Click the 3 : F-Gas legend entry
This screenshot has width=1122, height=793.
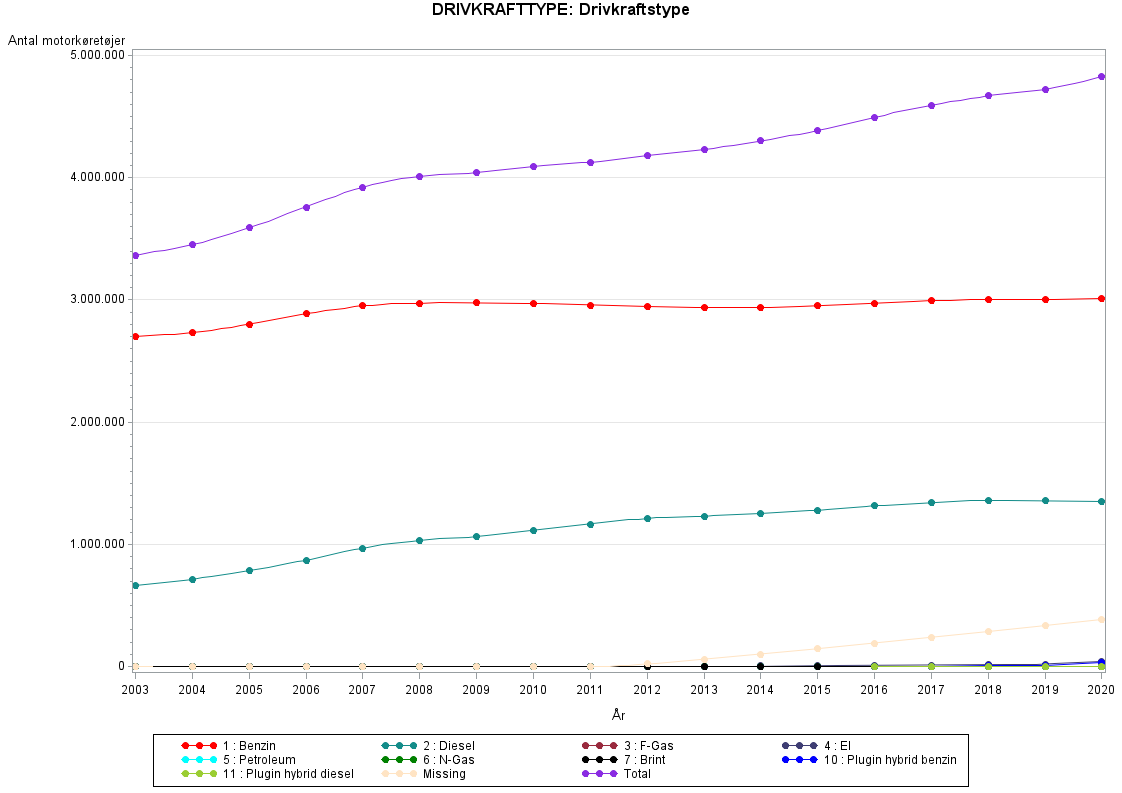coord(648,746)
